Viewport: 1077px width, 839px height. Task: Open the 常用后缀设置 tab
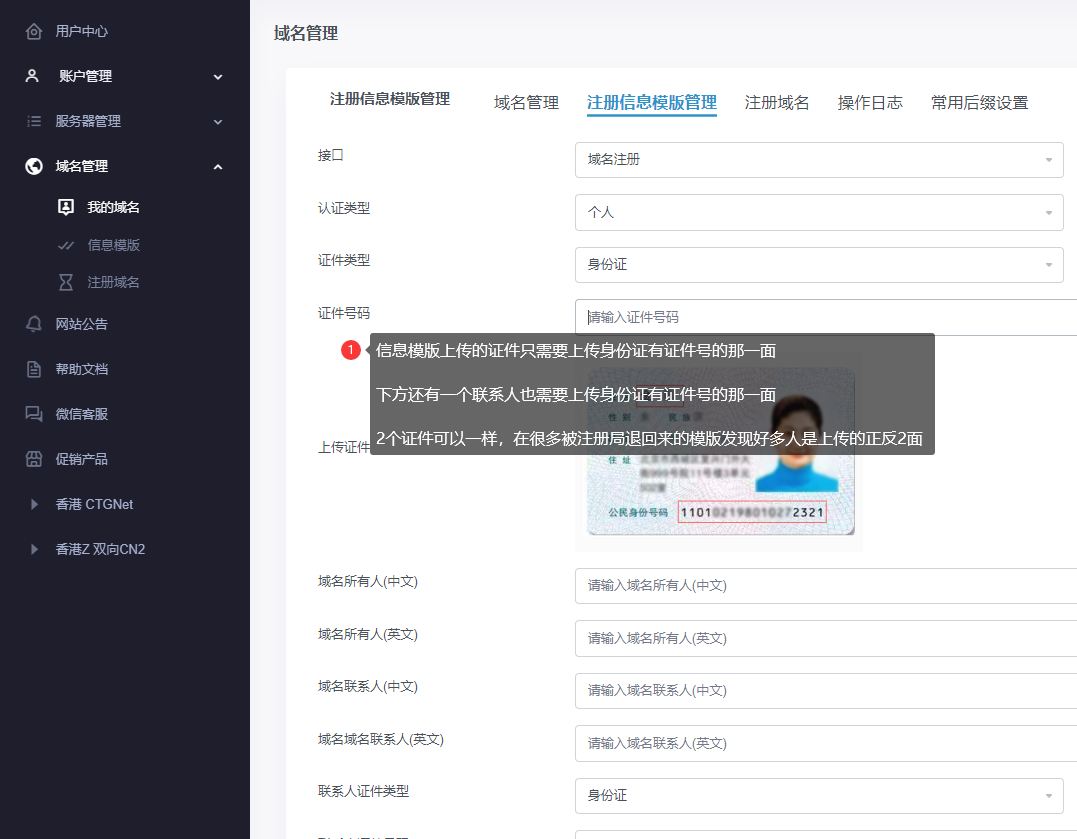point(979,103)
